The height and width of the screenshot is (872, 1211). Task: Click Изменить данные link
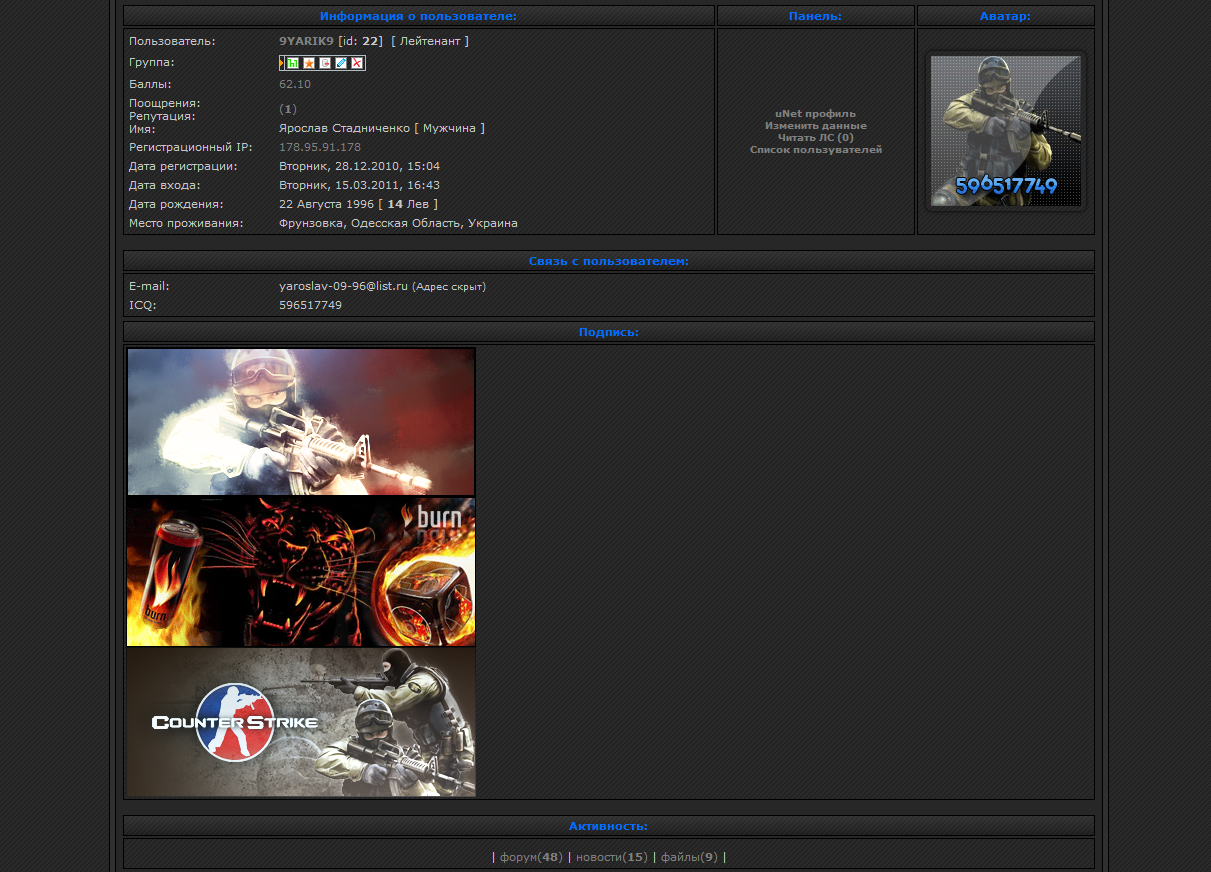[x=815, y=126]
